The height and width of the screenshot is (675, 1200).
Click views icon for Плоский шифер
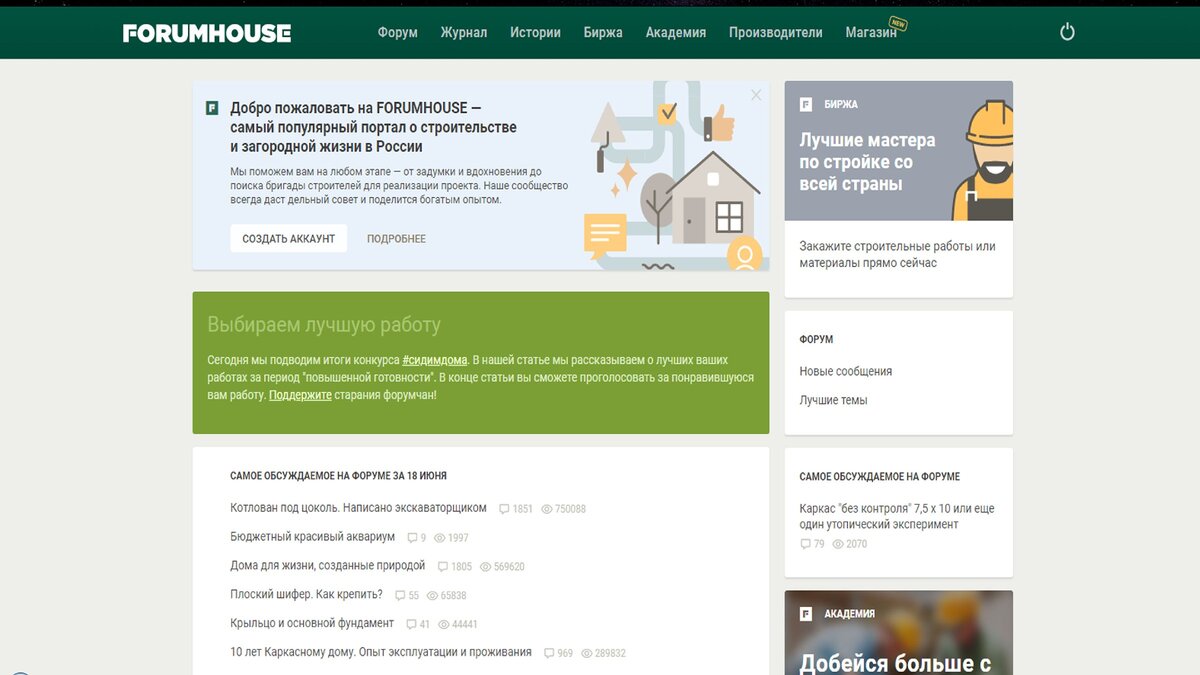point(433,596)
